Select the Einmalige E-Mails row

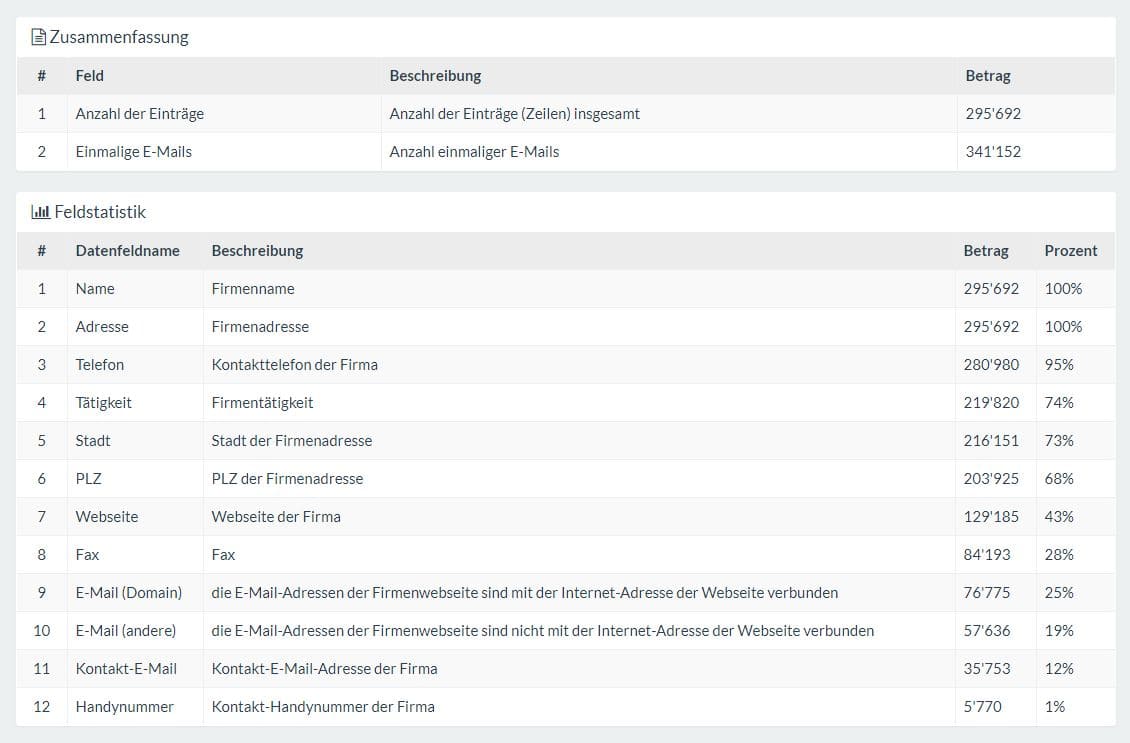click(133, 152)
